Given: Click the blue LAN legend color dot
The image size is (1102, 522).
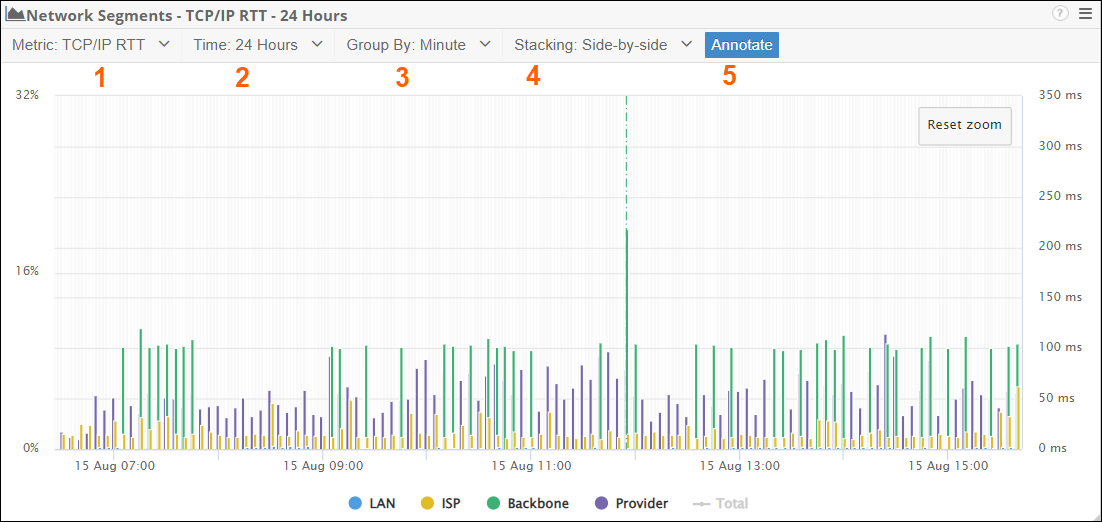Looking at the screenshot, I should 355,503.
